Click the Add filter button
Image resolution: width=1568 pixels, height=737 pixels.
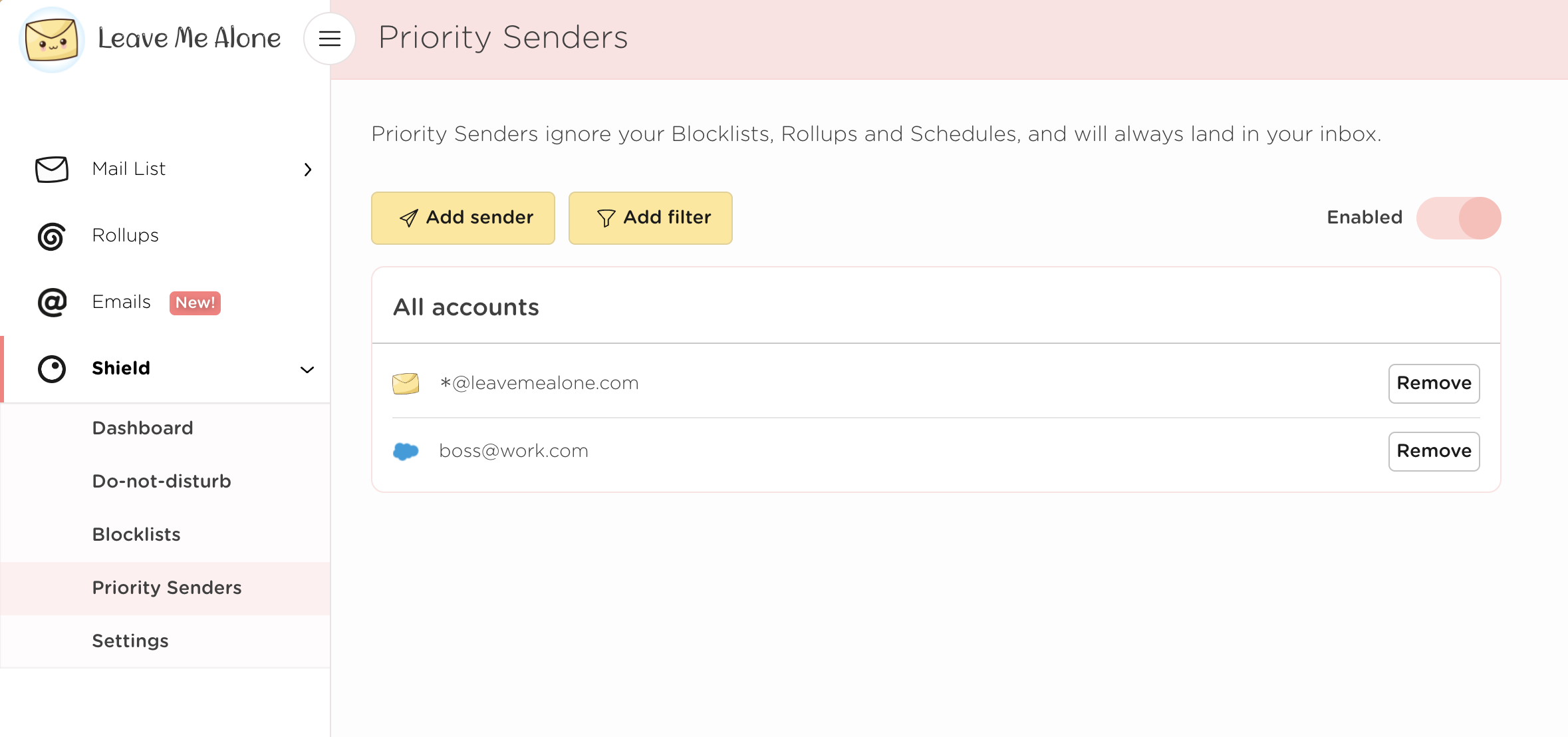pyautogui.click(x=650, y=218)
